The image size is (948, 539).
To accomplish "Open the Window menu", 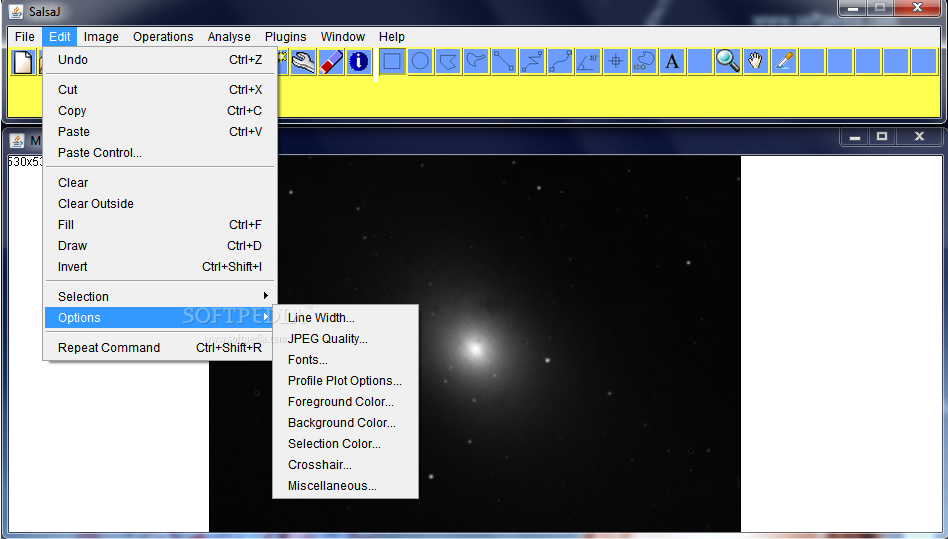I will point(343,37).
